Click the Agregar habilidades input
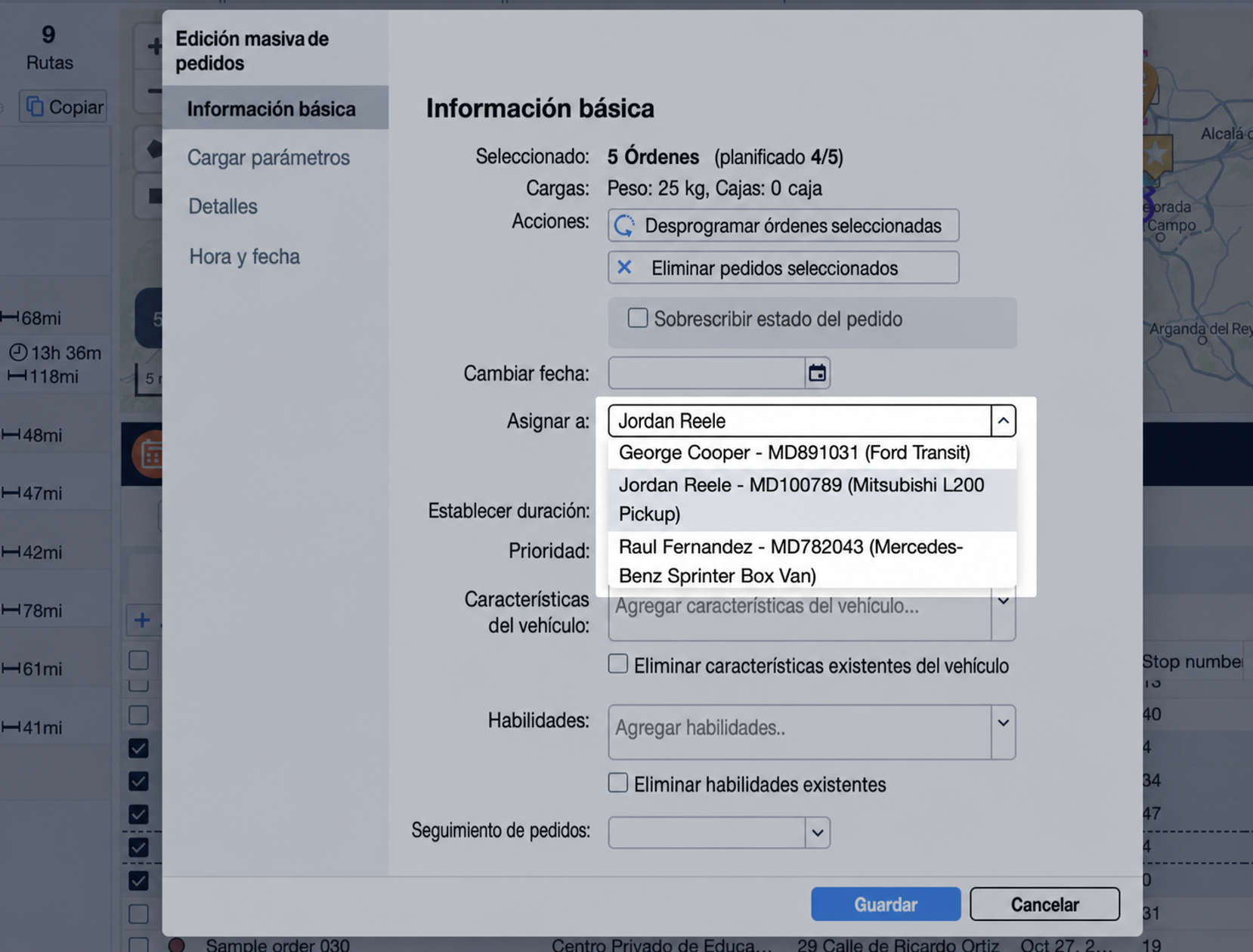Image resolution: width=1253 pixels, height=952 pixels. (800, 732)
